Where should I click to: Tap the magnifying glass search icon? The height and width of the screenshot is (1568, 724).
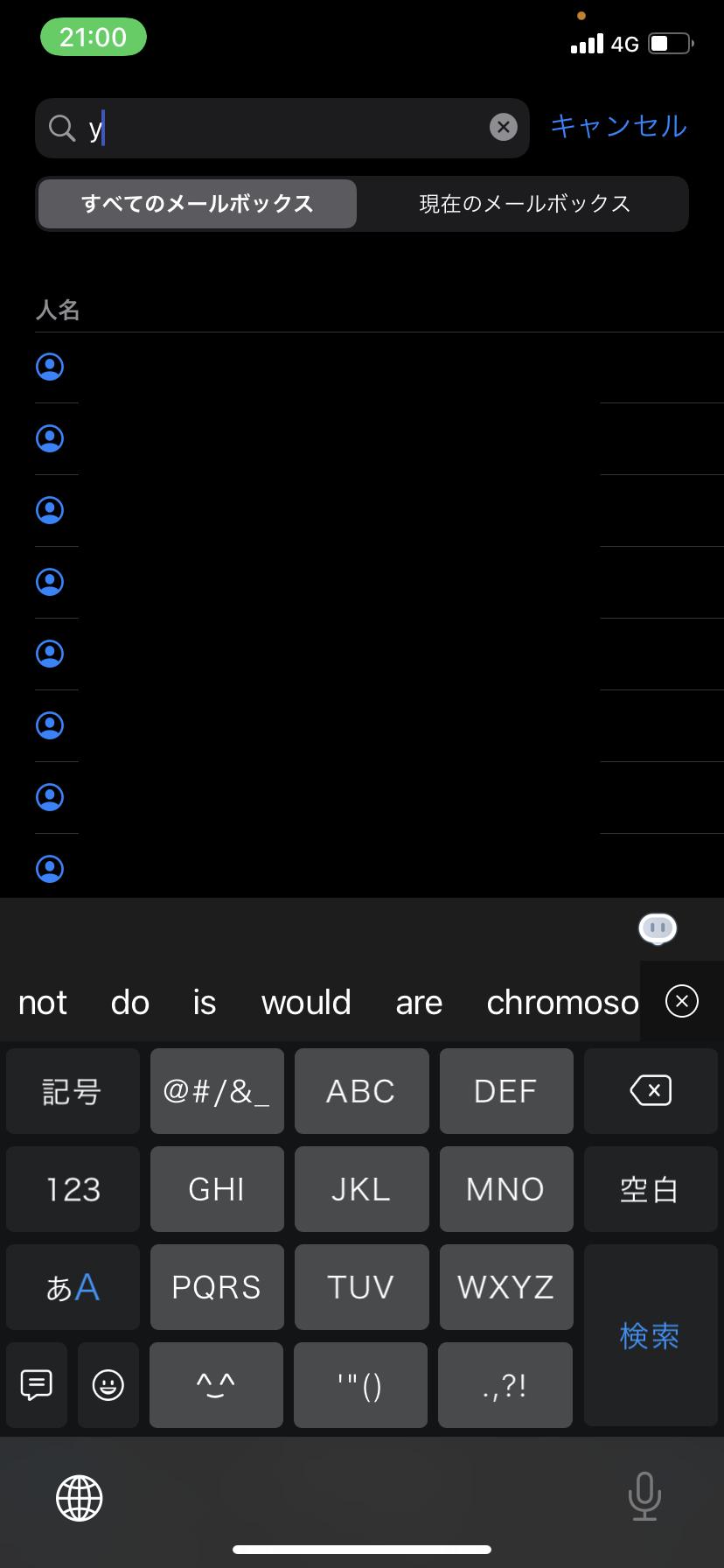click(61, 128)
